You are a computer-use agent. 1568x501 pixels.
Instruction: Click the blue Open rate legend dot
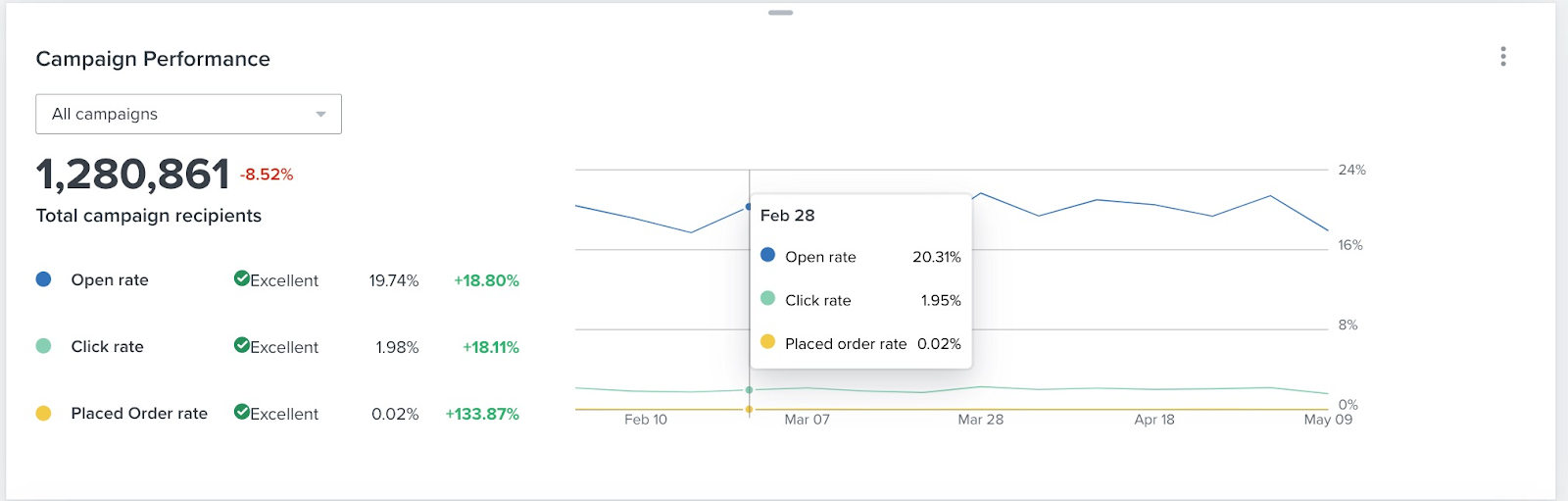pos(43,279)
